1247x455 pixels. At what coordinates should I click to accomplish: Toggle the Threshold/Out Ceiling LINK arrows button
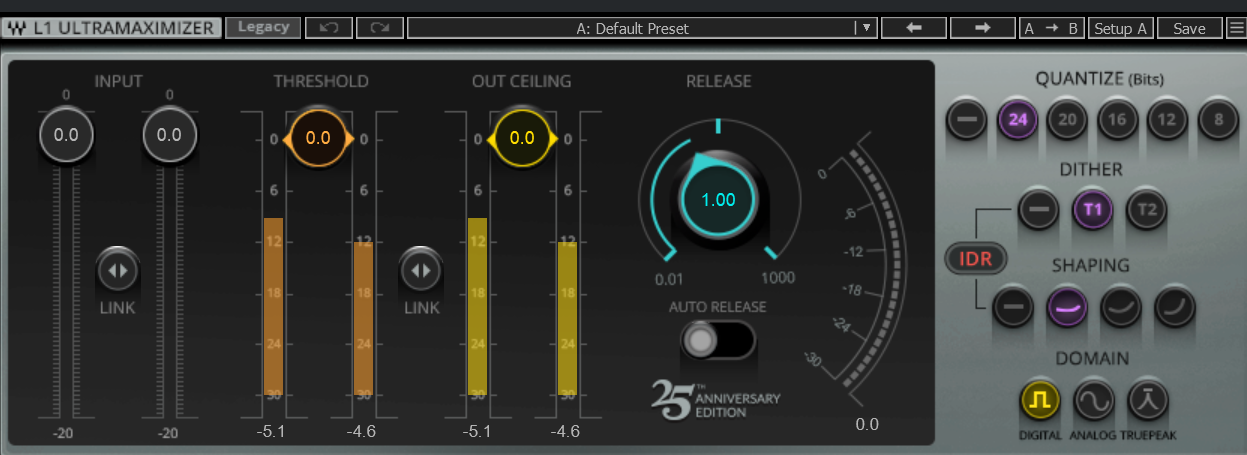point(421,270)
